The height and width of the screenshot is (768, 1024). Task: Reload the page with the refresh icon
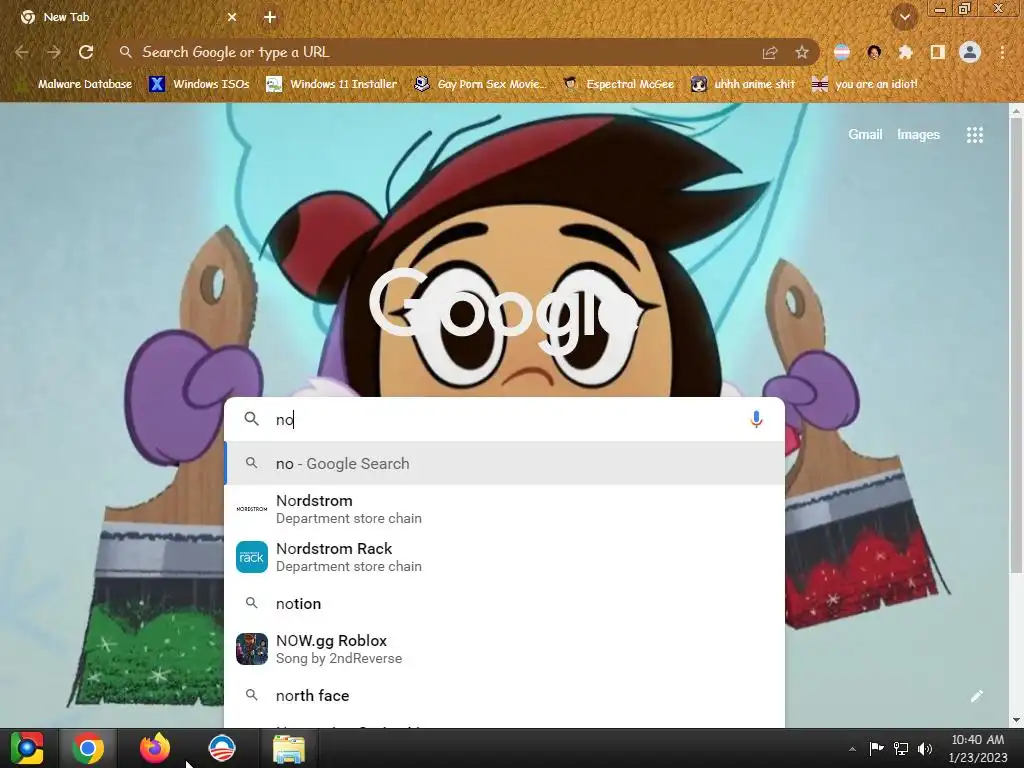point(86,52)
